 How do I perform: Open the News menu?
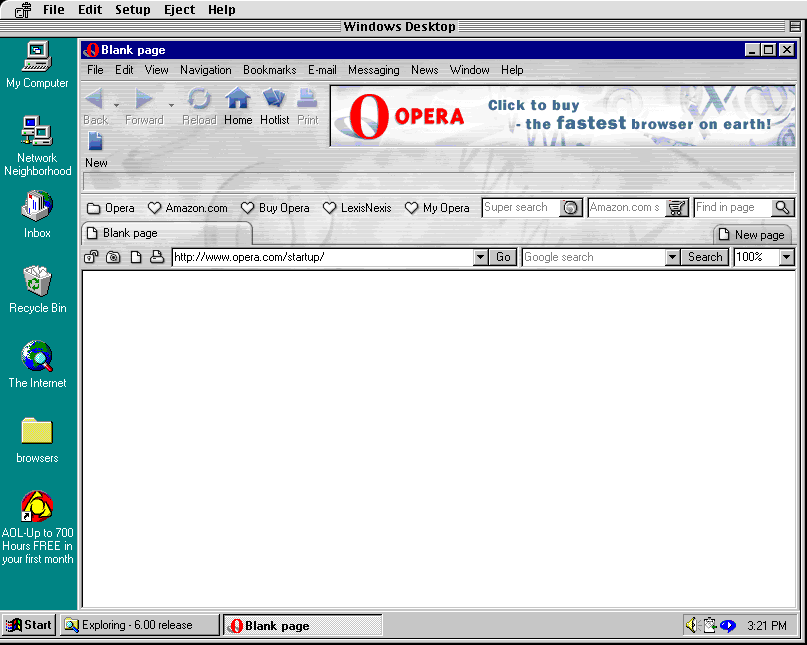click(425, 70)
